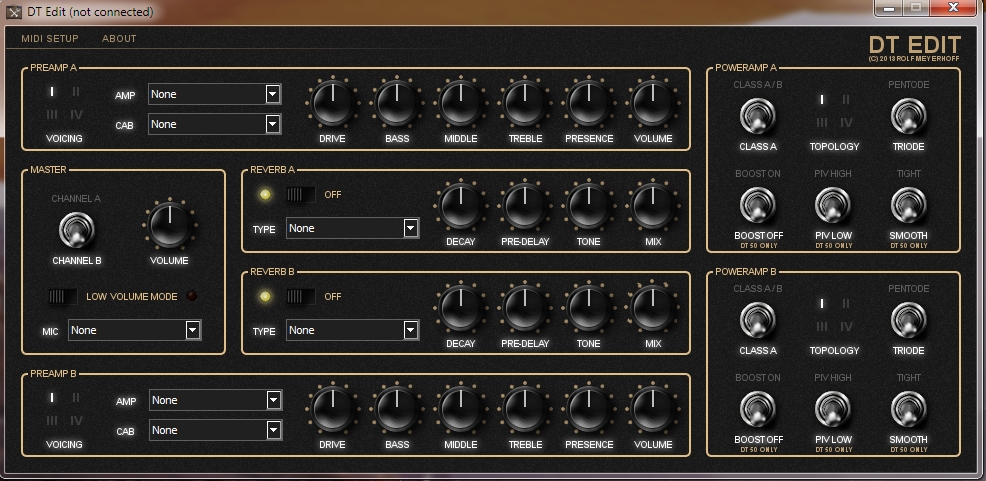
Task: Open the Preamp B CAB dropdown
Action: pyautogui.click(x=215, y=431)
